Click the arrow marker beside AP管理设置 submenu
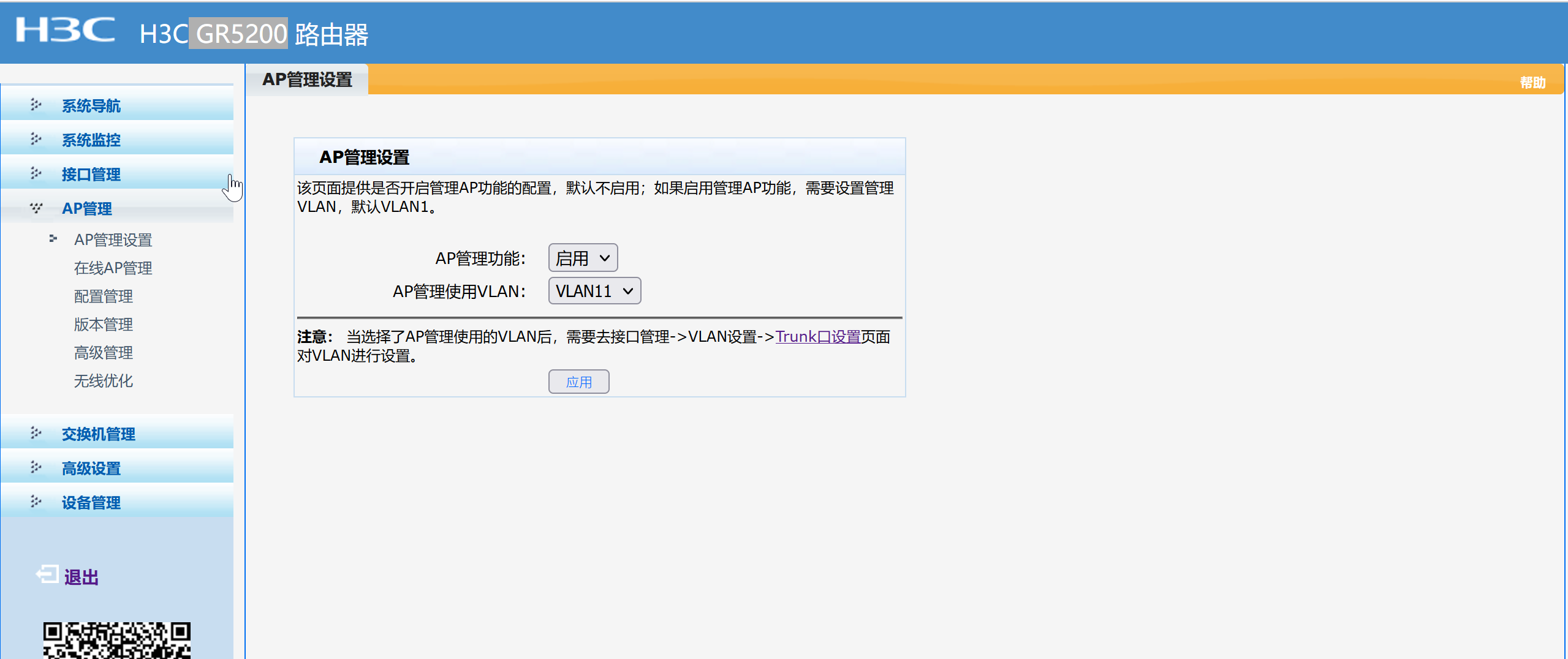The height and width of the screenshot is (659, 1568). tap(53, 239)
